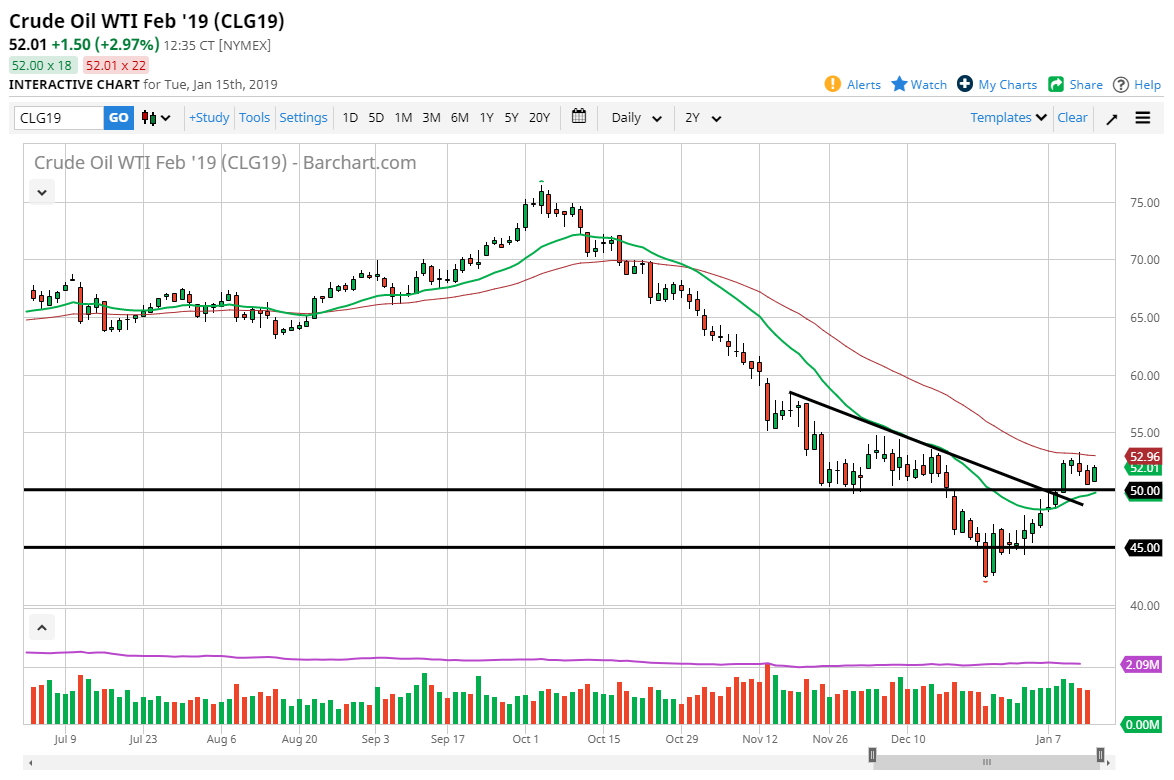
Task: Open the hamburger menu icon
Action: pyautogui.click(x=1142, y=117)
